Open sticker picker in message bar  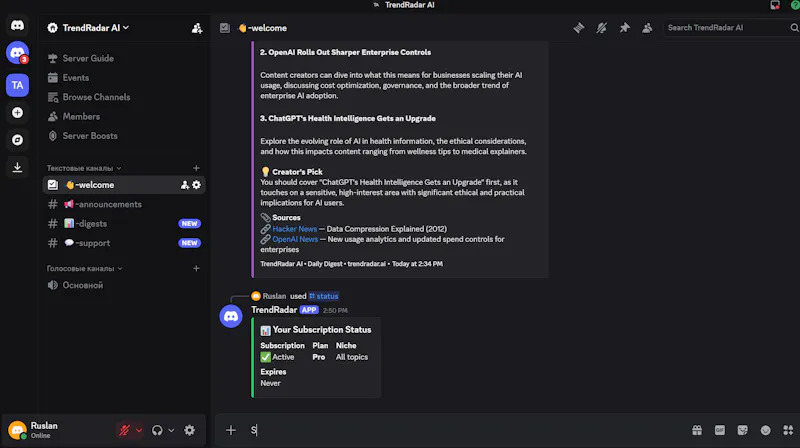point(743,430)
